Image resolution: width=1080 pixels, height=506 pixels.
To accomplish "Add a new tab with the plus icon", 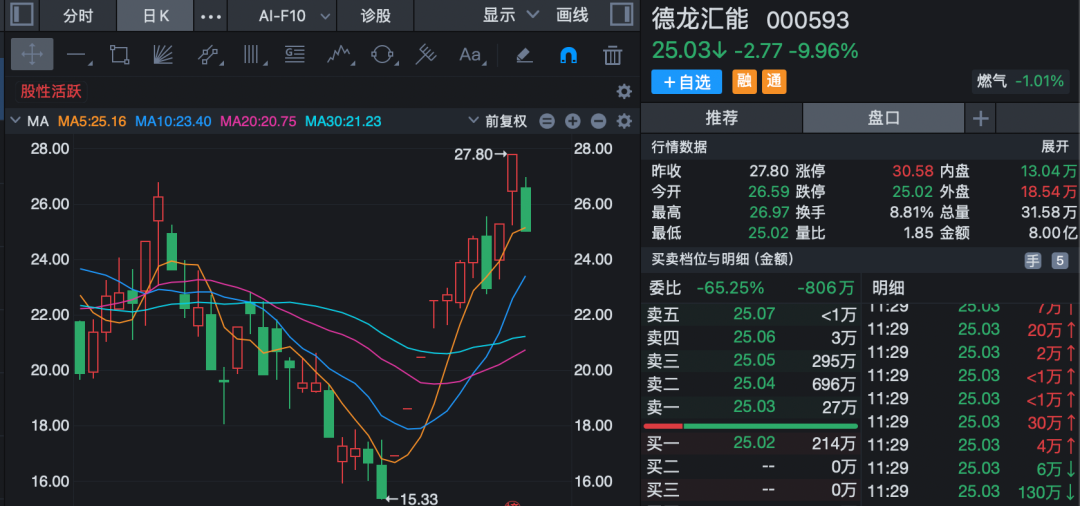I will (981, 118).
